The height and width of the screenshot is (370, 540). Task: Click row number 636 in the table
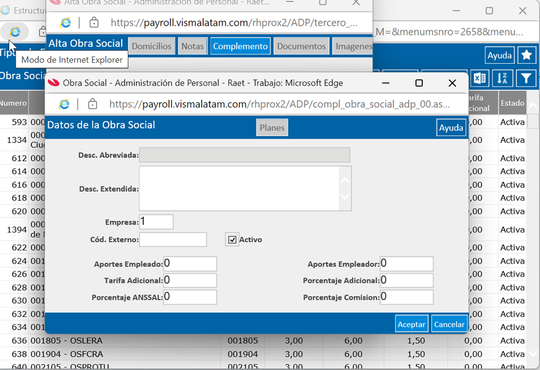point(19,340)
